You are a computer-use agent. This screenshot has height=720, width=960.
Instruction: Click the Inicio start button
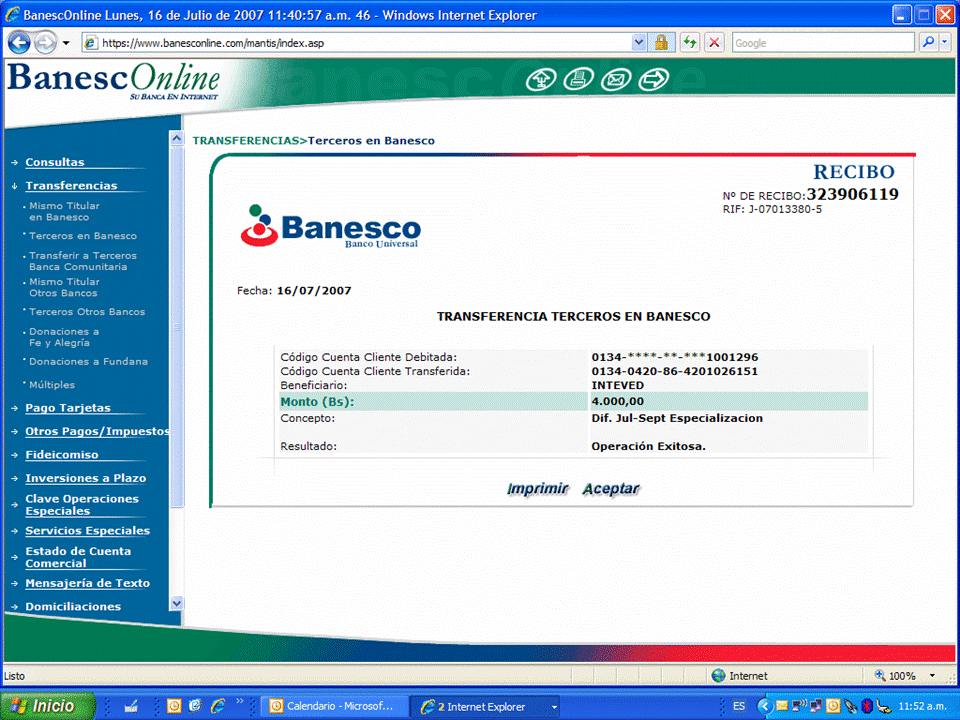point(47,706)
